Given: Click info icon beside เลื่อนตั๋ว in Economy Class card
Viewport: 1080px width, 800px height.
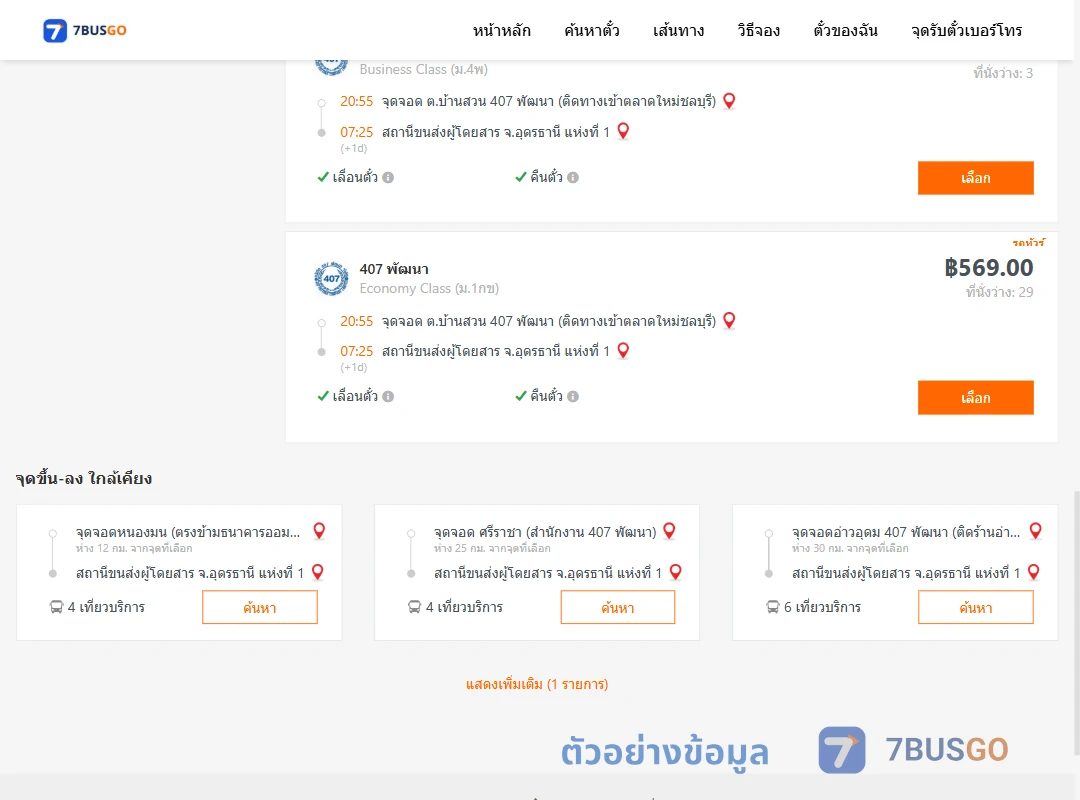Looking at the screenshot, I should 388,397.
